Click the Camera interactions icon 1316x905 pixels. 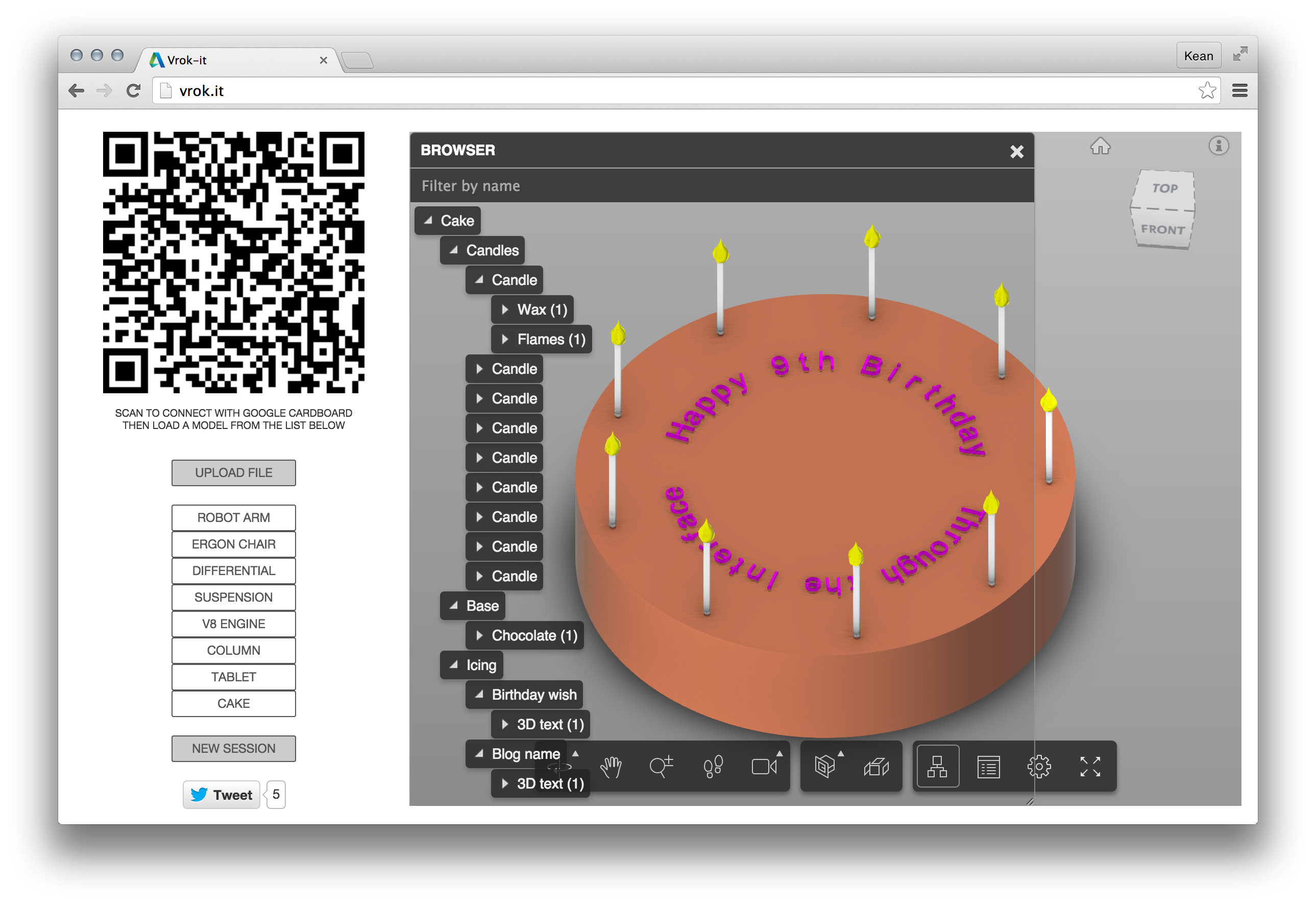[764, 767]
